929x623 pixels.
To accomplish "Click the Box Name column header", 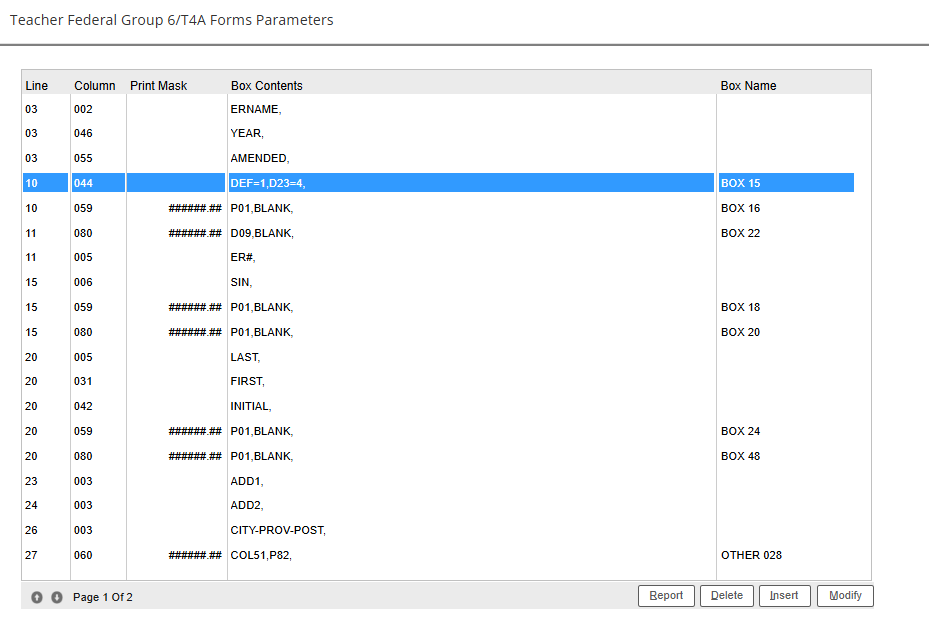I will click(x=748, y=86).
